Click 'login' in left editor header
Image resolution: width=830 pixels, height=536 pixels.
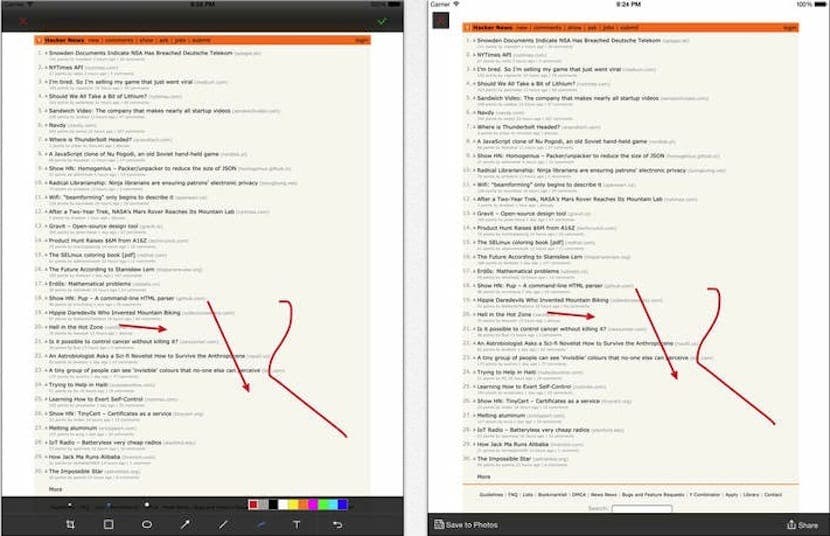click(x=362, y=40)
